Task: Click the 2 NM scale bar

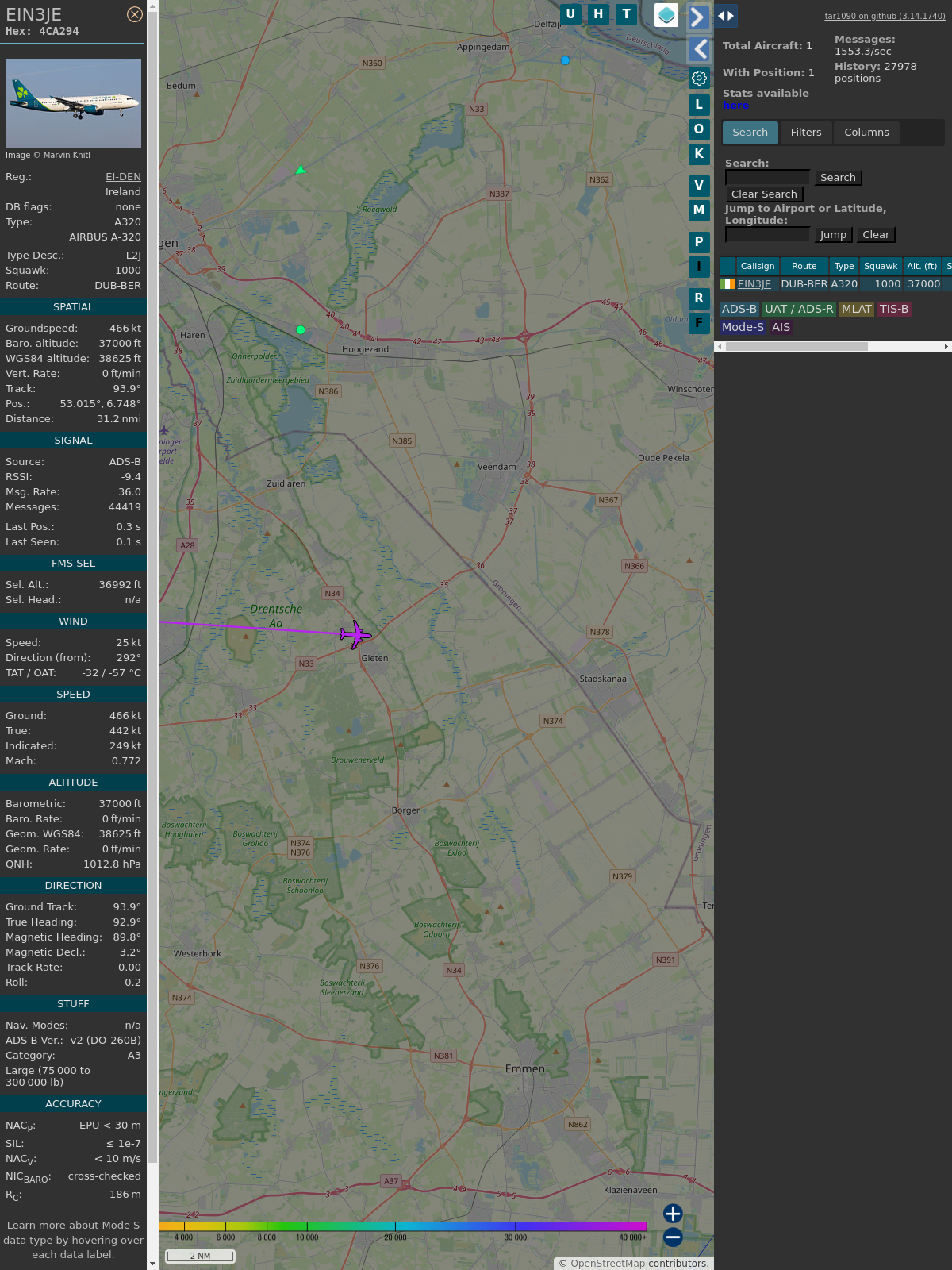Action: [x=200, y=1256]
